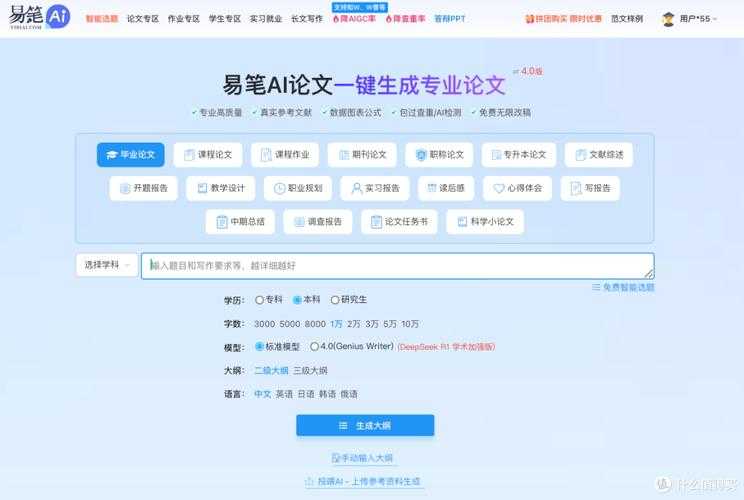Click the 手动输入大纲 link
744x500 pixels.
[x=363, y=458]
